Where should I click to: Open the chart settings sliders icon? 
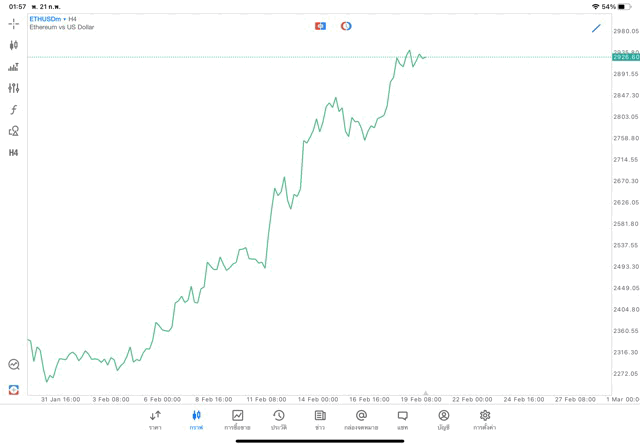pos(13,88)
